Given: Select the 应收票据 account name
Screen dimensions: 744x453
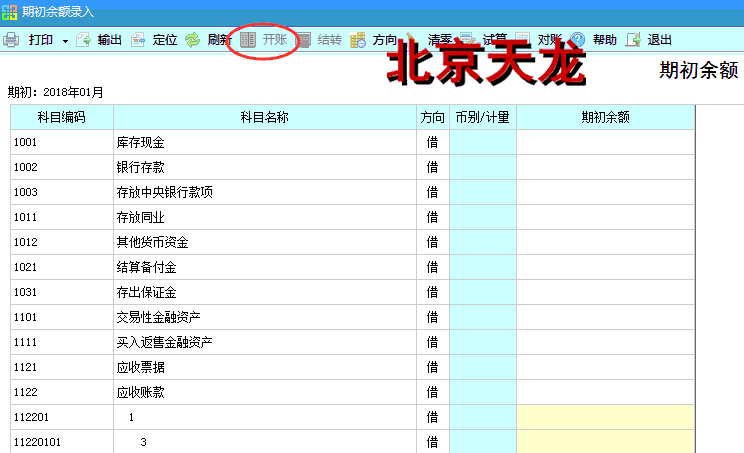Looking at the screenshot, I should 140,367.
